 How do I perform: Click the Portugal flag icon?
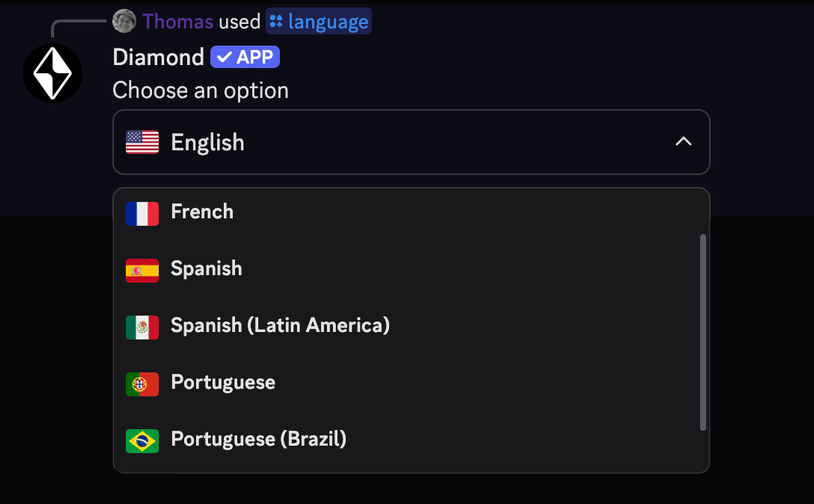tap(142, 384)
